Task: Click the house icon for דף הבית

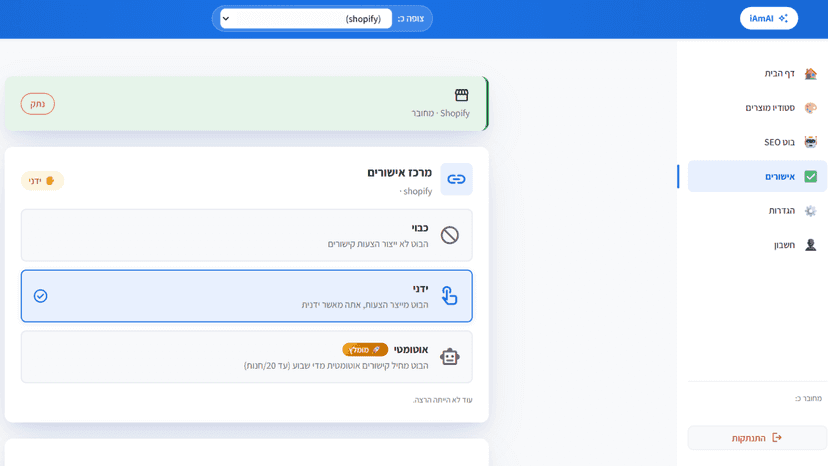Action: (811, 73)
